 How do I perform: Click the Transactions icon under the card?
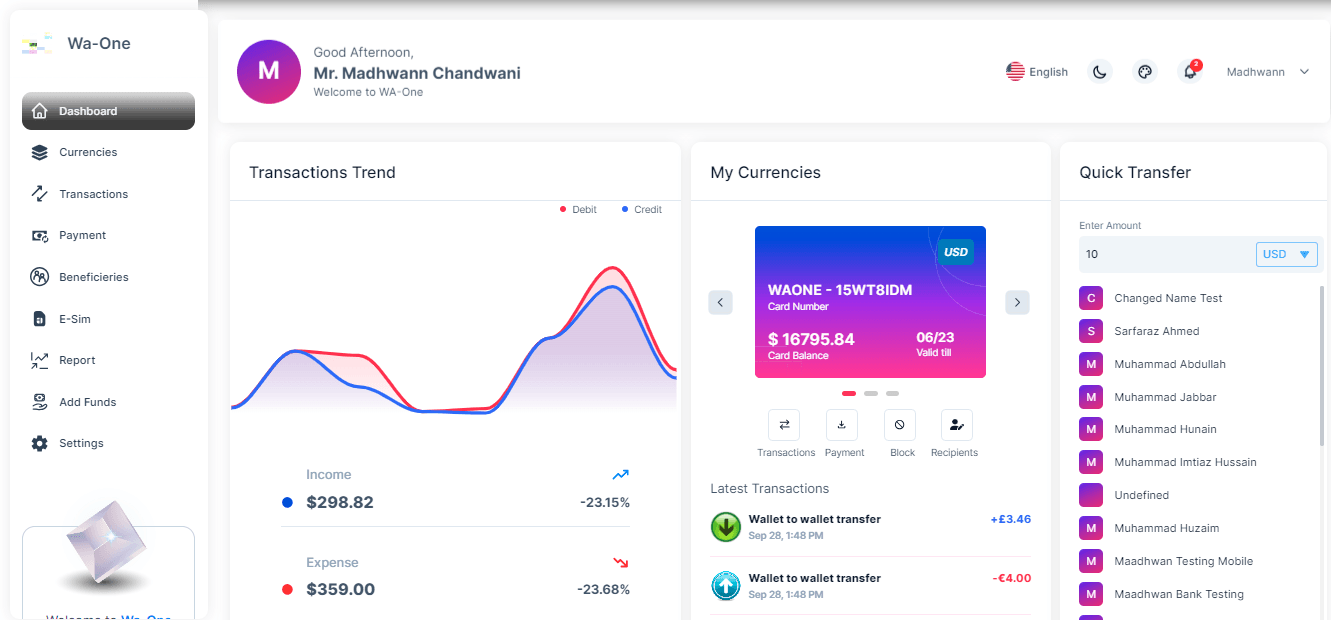point(784,425)
